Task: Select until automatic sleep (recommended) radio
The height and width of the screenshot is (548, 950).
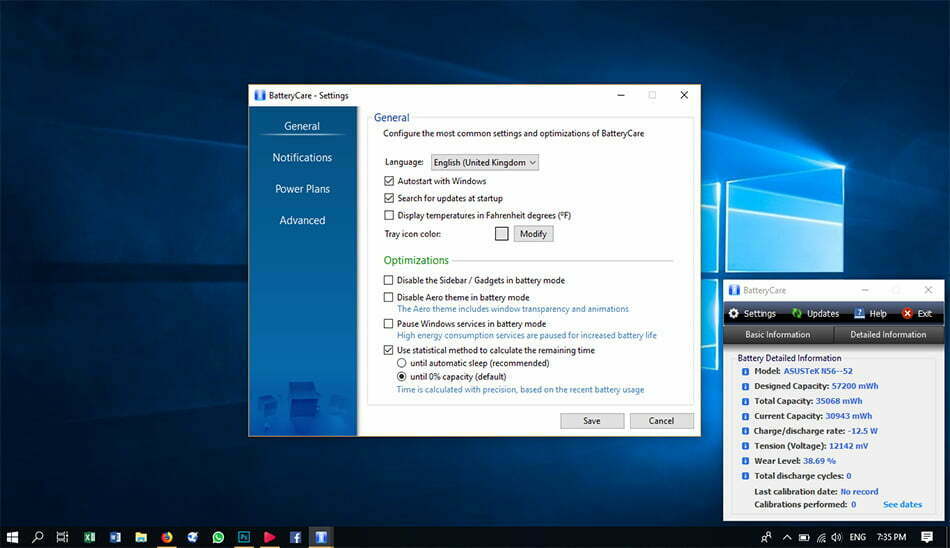Action: coord(402,363)
